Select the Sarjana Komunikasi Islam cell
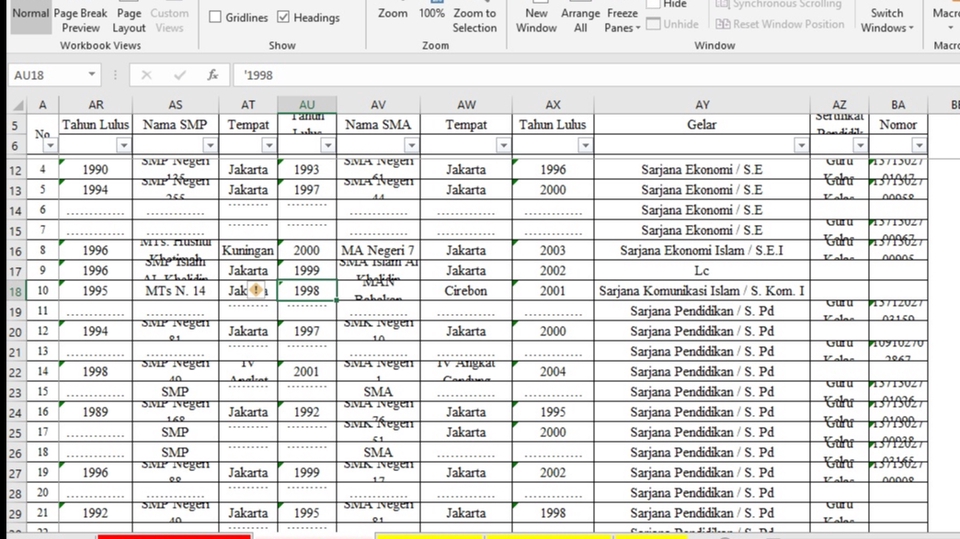The width and height of the screenshot is (960, 539). pyautogui.click(x=702, y=291)
